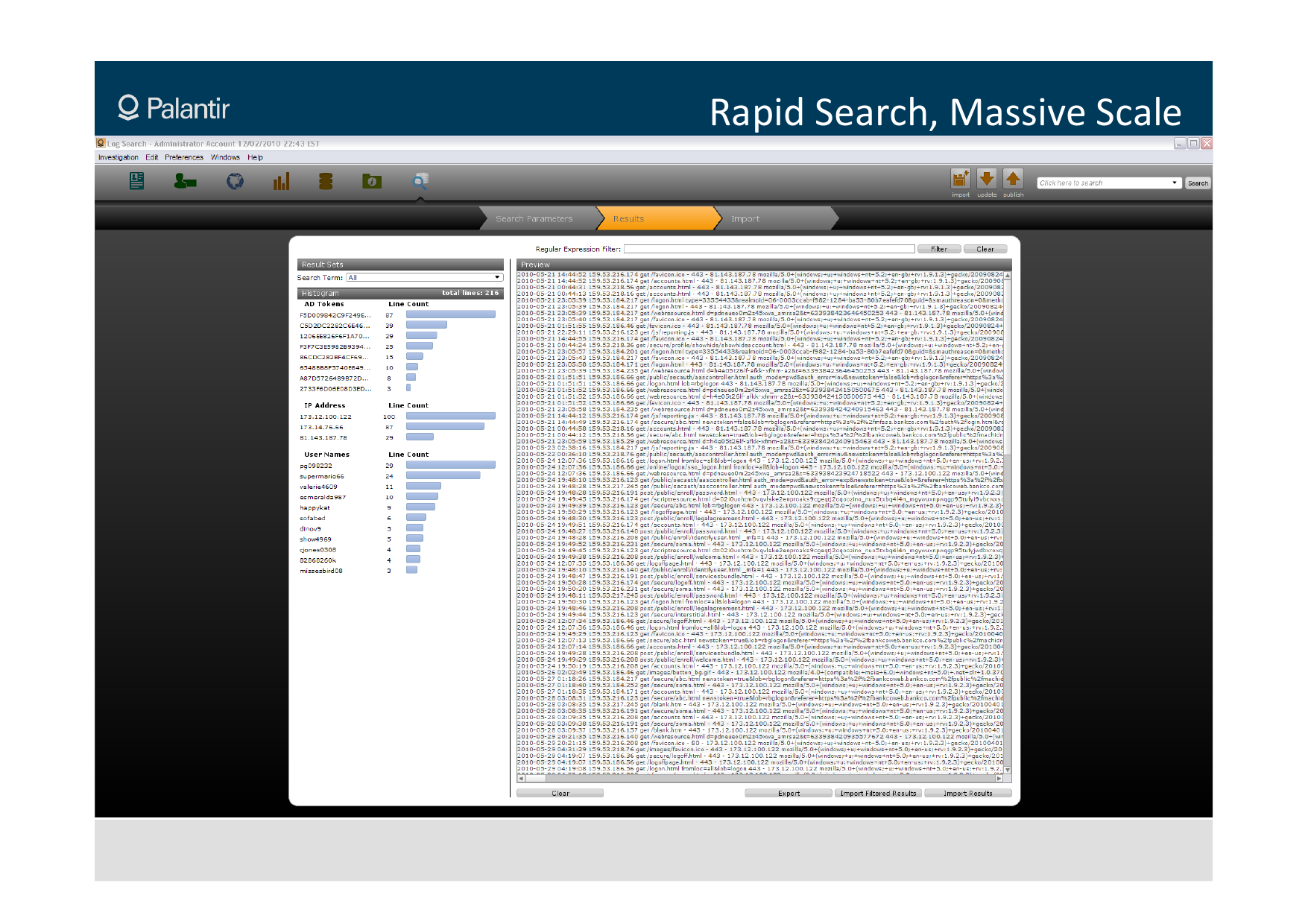
Task: Maximize the Log Search window
Action: [1193, 143]
